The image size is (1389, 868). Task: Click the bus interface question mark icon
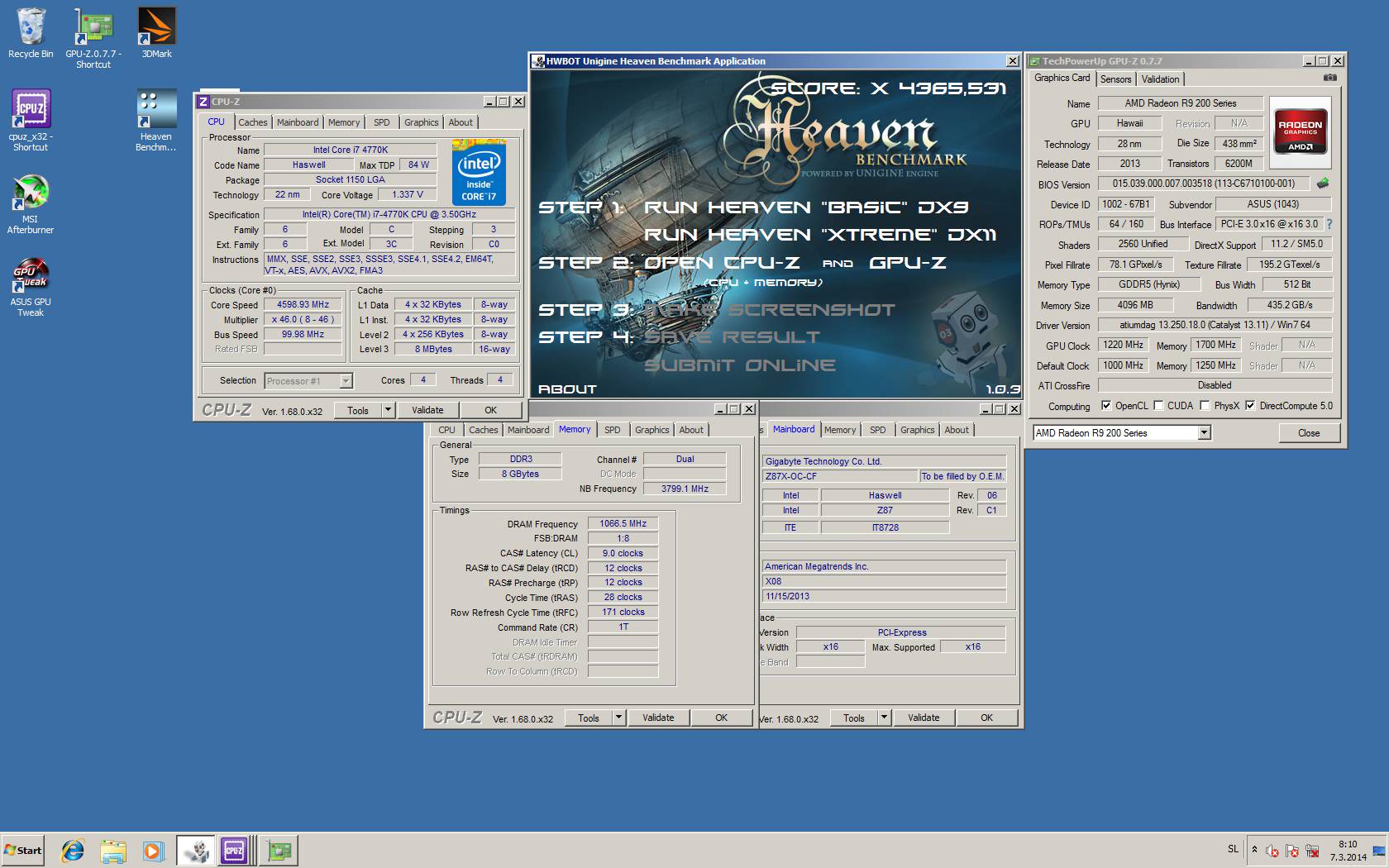(1329, 224)
